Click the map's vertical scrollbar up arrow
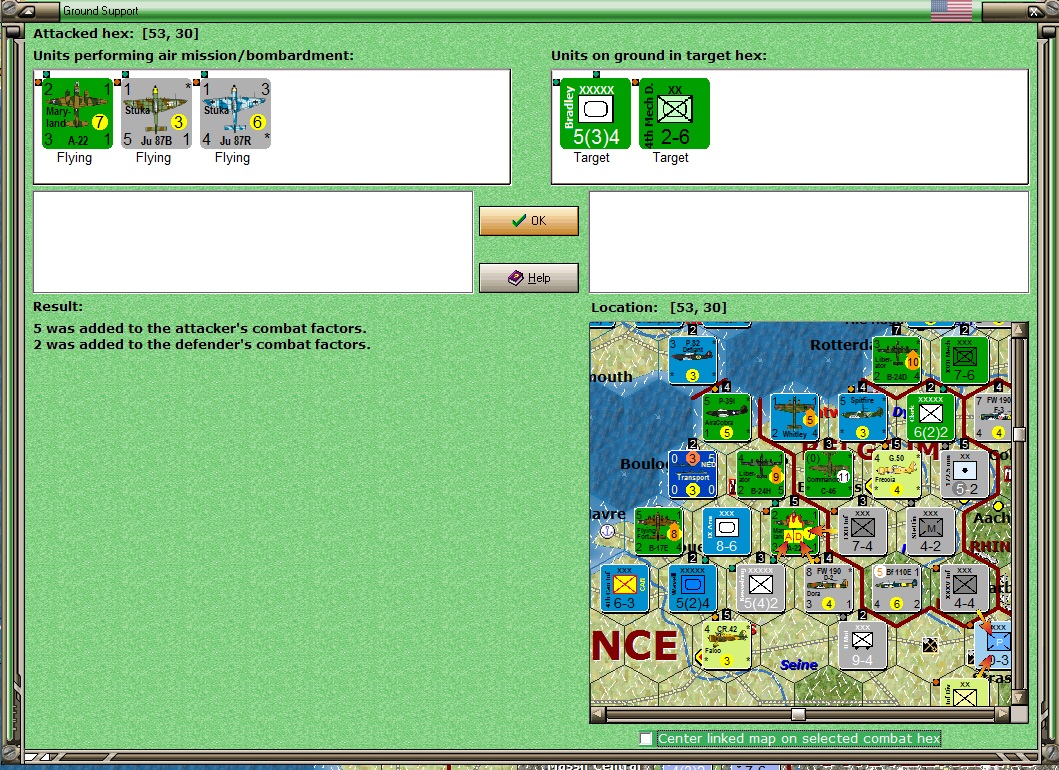Viewport: 1059px width, 770px height. point(1019,330)
